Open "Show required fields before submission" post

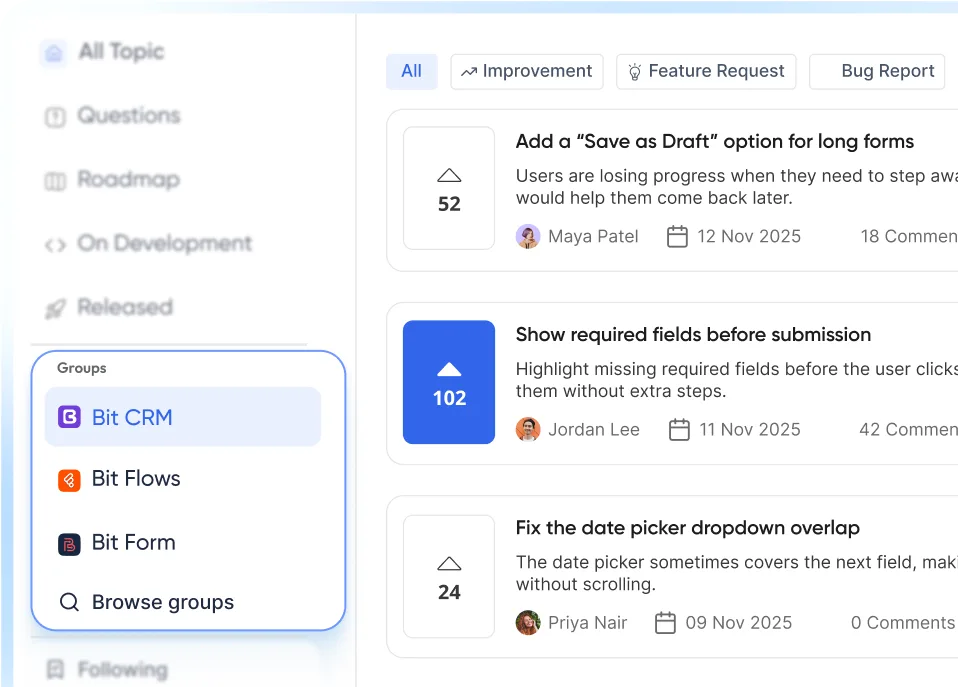coord(693,335)
